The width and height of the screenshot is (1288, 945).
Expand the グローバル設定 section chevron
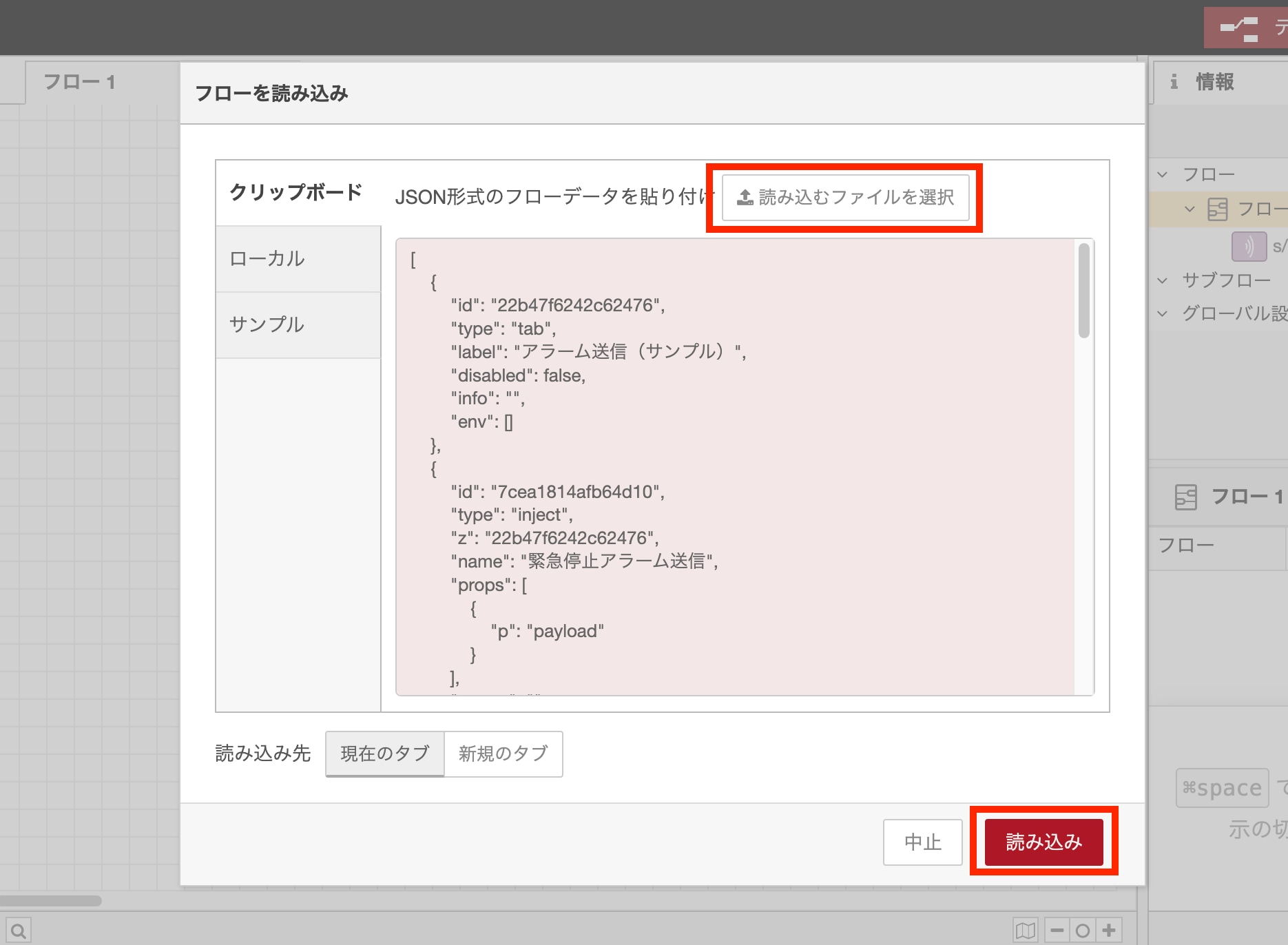click(1163, 313)
